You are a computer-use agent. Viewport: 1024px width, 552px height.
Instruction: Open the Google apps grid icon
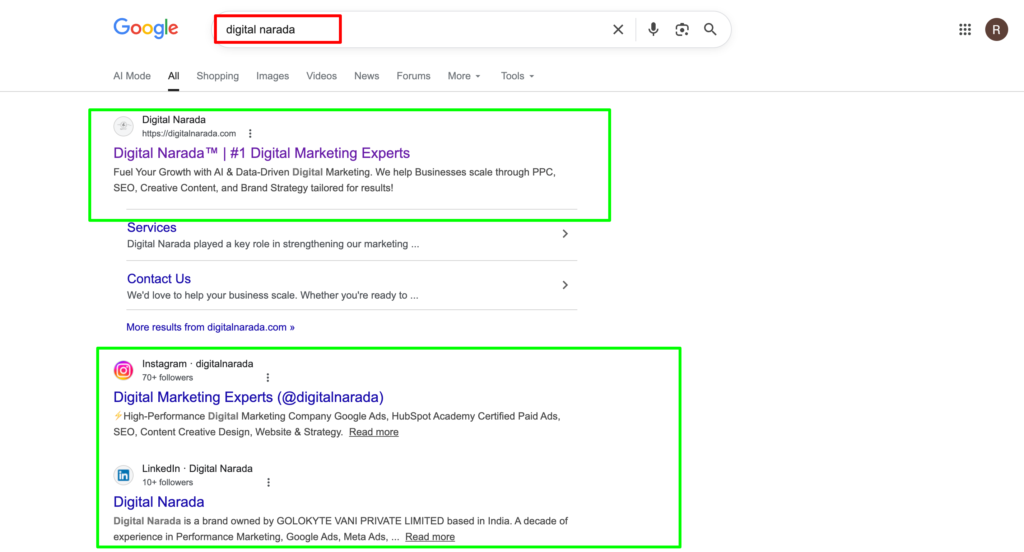(x=965, y=30)
